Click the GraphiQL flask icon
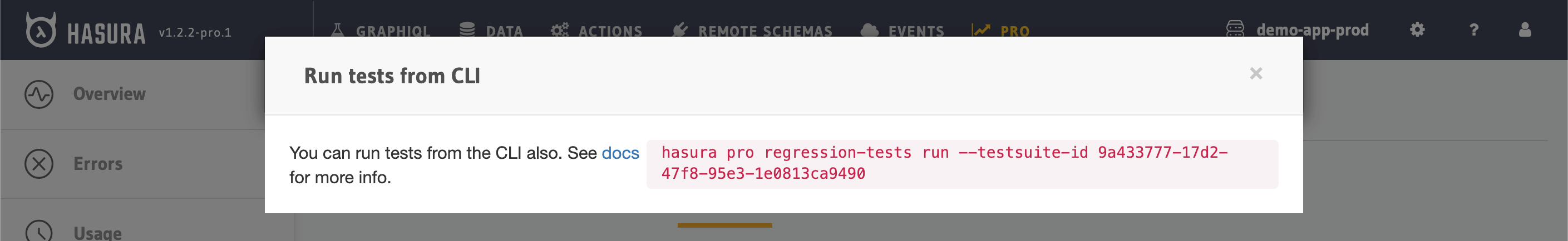This screenshot has height=241, width=1568. tap(337, 30)
